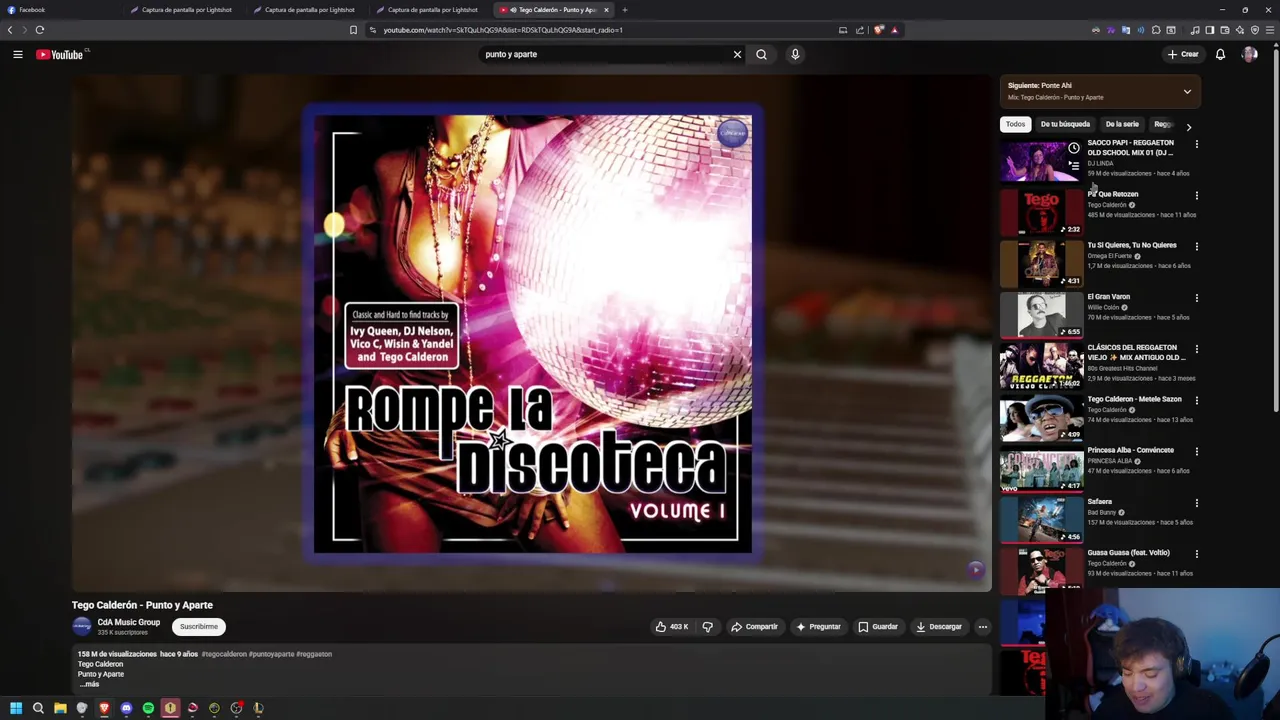Switch to first Captura de pantalla tab
The height and width of the screenshot is (720, 1280).
pos(186,10)
